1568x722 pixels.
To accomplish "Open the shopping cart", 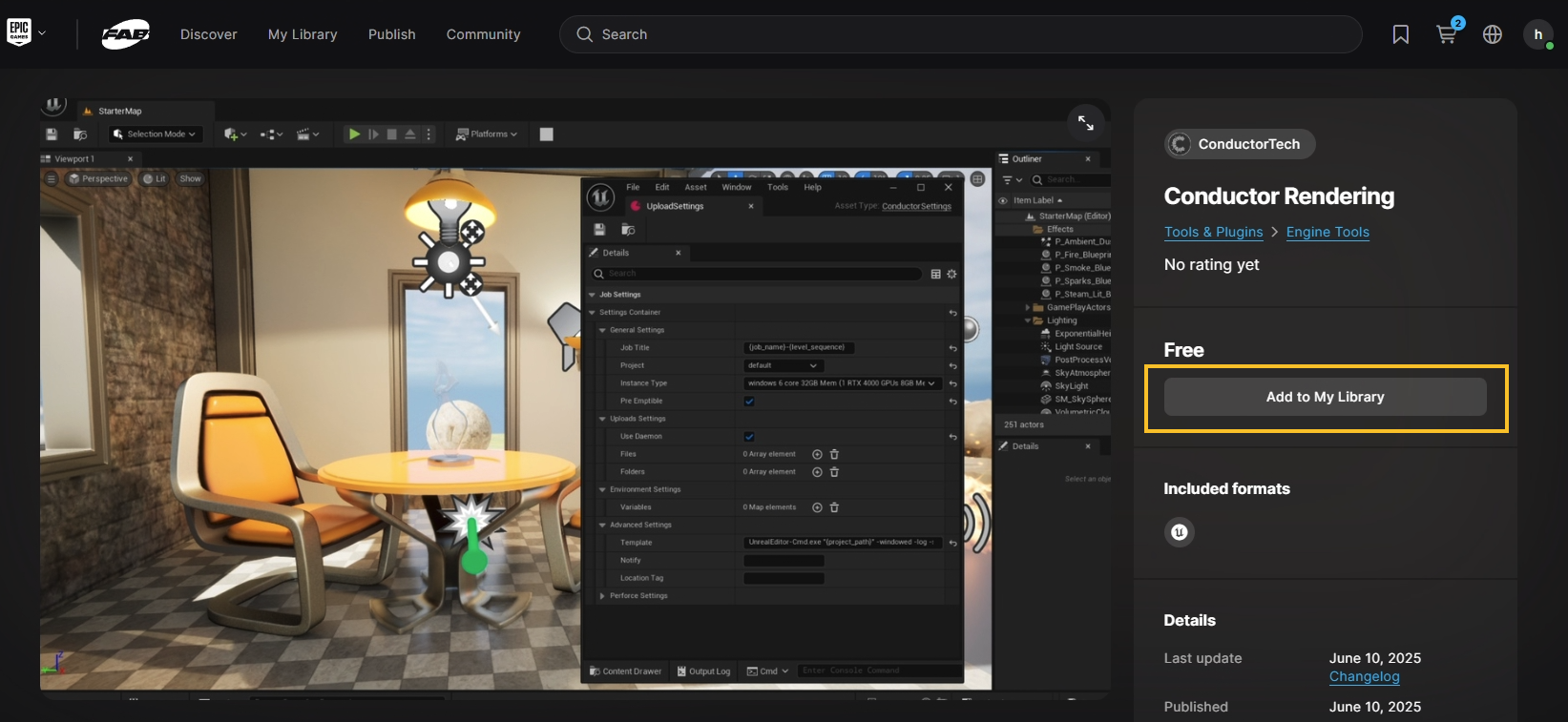I will tap(1447, 34).
